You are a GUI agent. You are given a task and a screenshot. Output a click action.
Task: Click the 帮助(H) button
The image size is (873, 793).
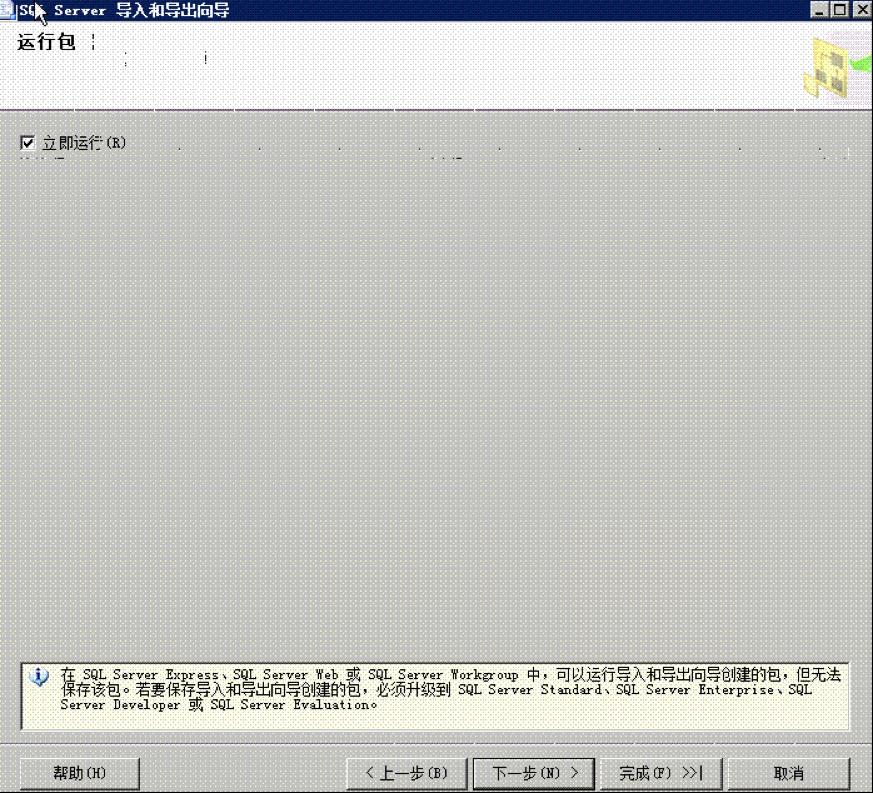[80, 774]
